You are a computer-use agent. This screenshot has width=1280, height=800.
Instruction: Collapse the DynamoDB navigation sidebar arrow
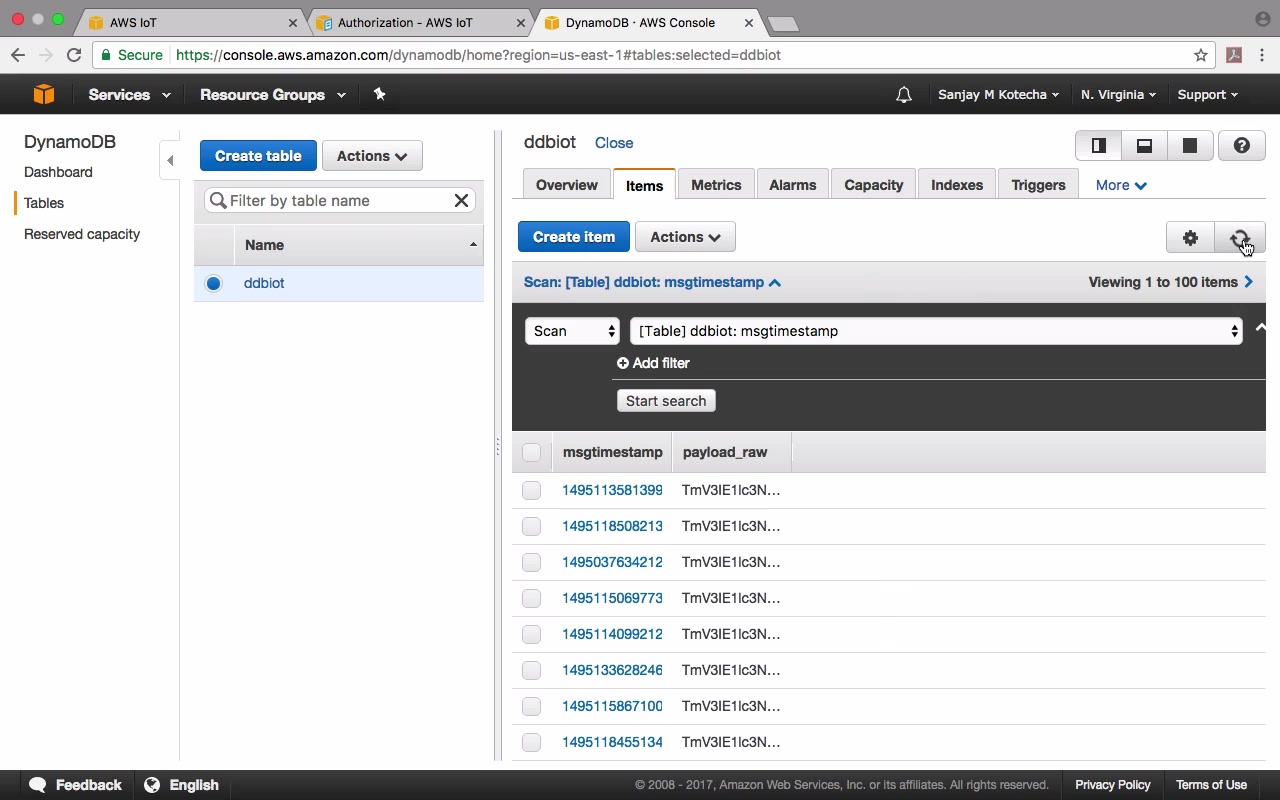[x=170, y=160]
